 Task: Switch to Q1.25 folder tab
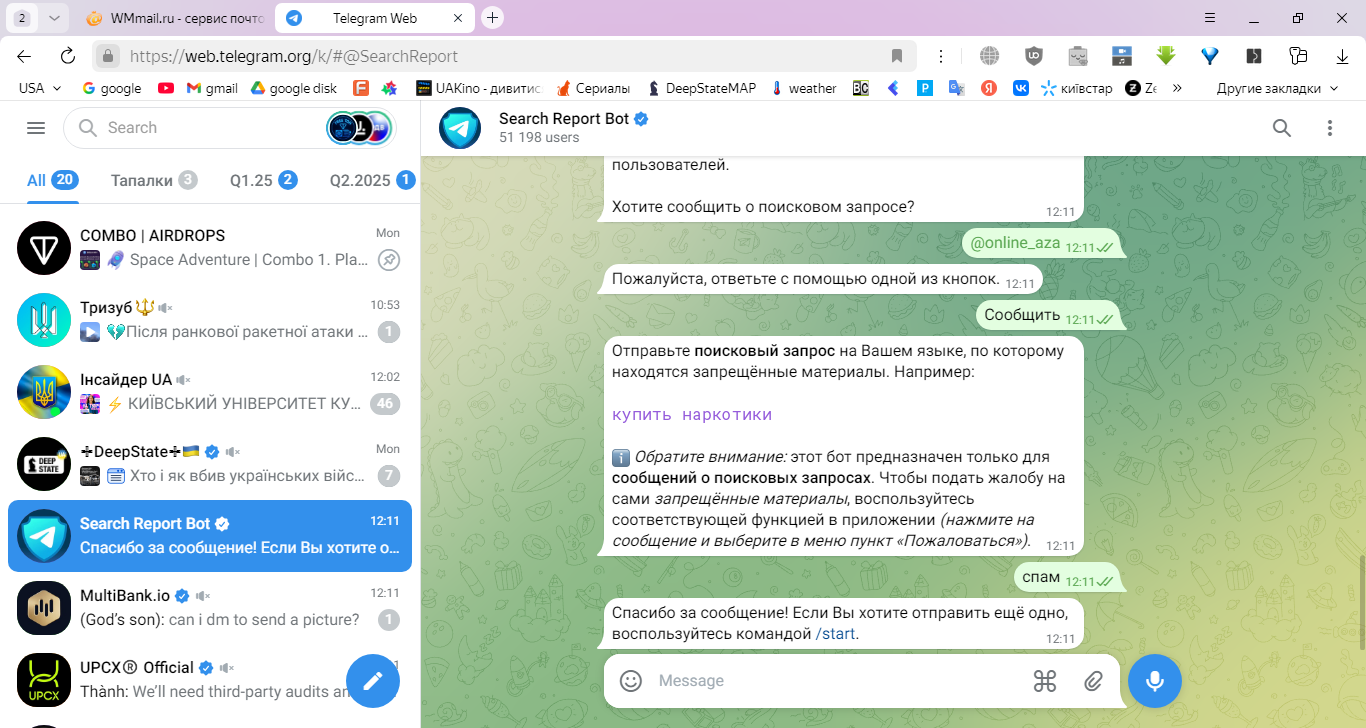pyautogui.click(x=263, y=180)
